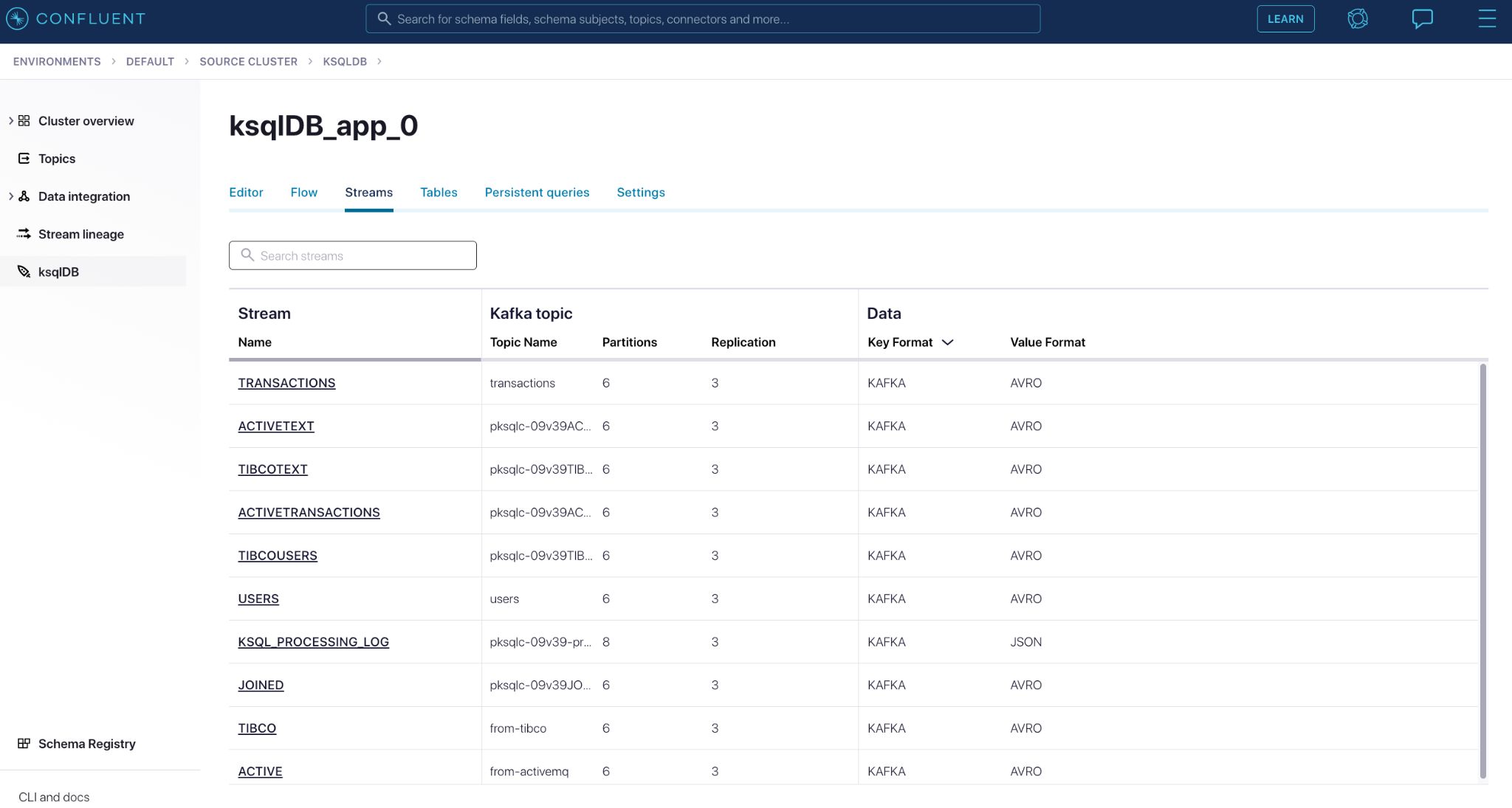This screenshot has width=1512, height=808.
Task: Switch to the Tables tab
Action: click(438, 192)
